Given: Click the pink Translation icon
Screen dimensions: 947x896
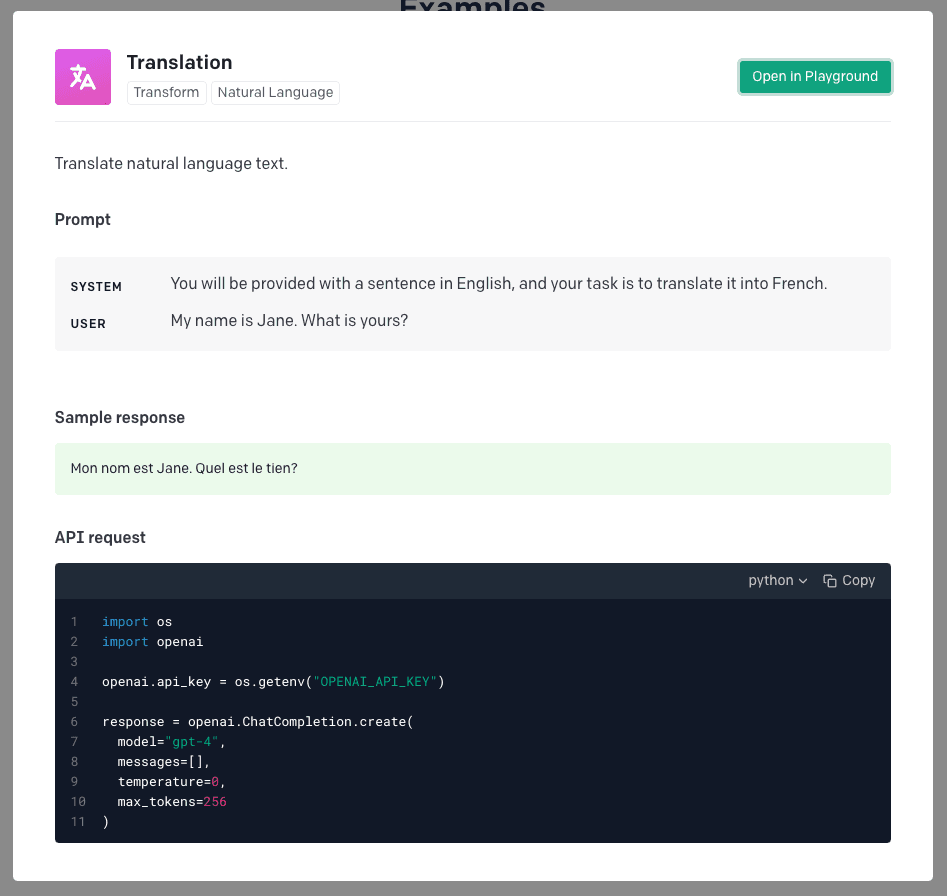Looking at the screenshot, I should pyautogui.click(x=83, y=77).
